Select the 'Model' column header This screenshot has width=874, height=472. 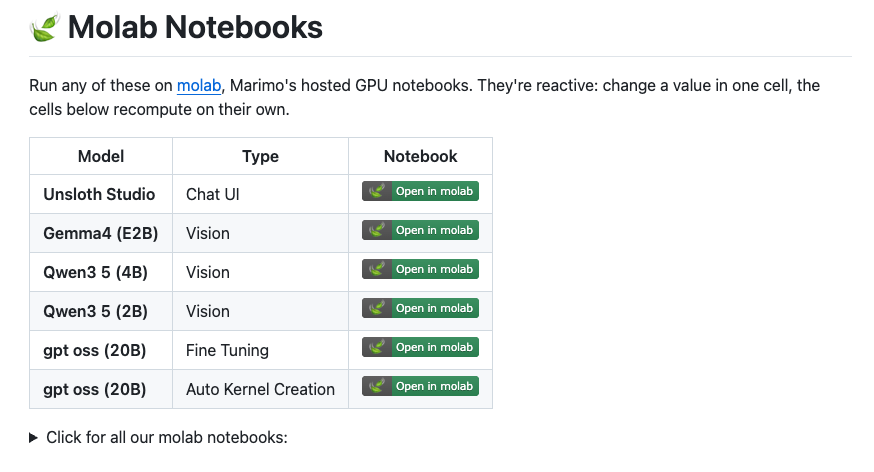coord(101,157)
